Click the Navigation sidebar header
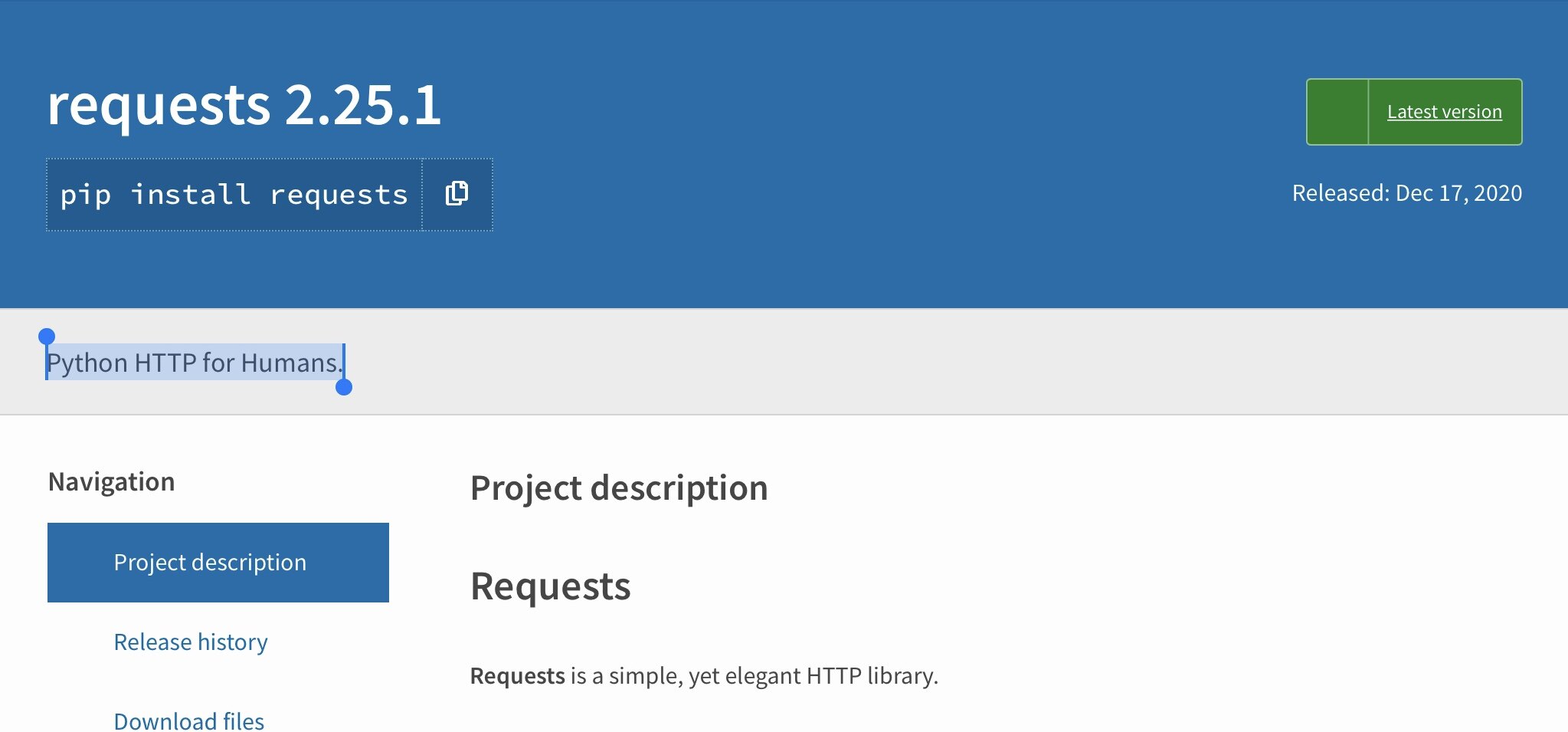This screenshot has width=1568, height=732. click(x=112, y=481)
